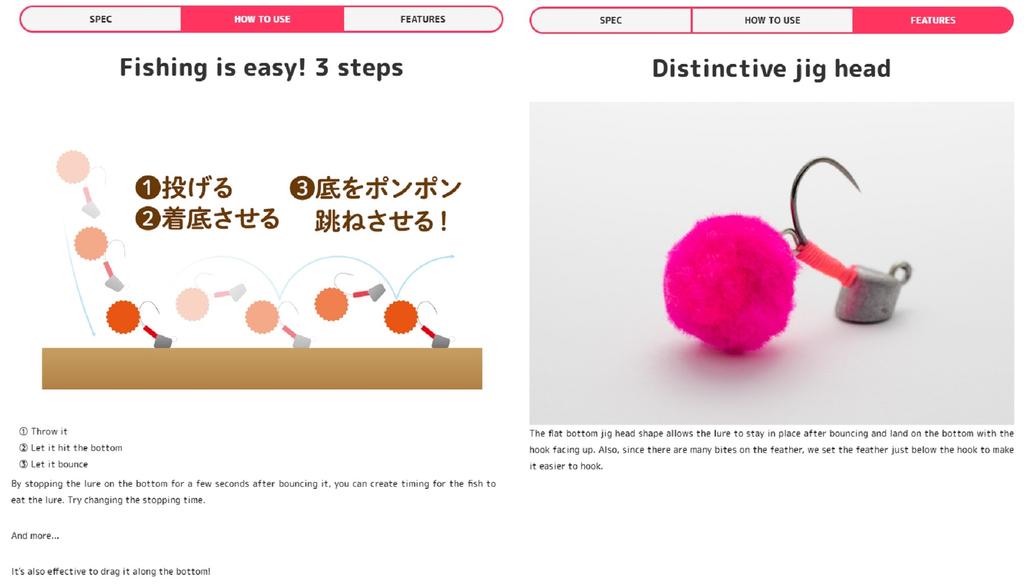Click the 'Distinctive jig head' heading
1024x586 pixels.
(x=771, y=69)
